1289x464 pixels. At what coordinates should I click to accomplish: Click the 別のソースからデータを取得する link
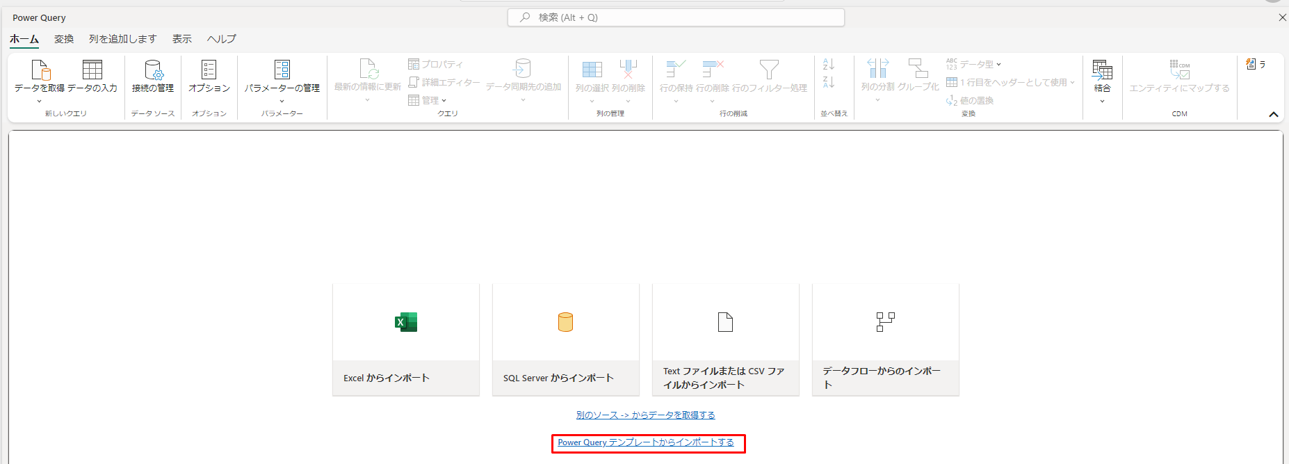(x=645, y=415)
